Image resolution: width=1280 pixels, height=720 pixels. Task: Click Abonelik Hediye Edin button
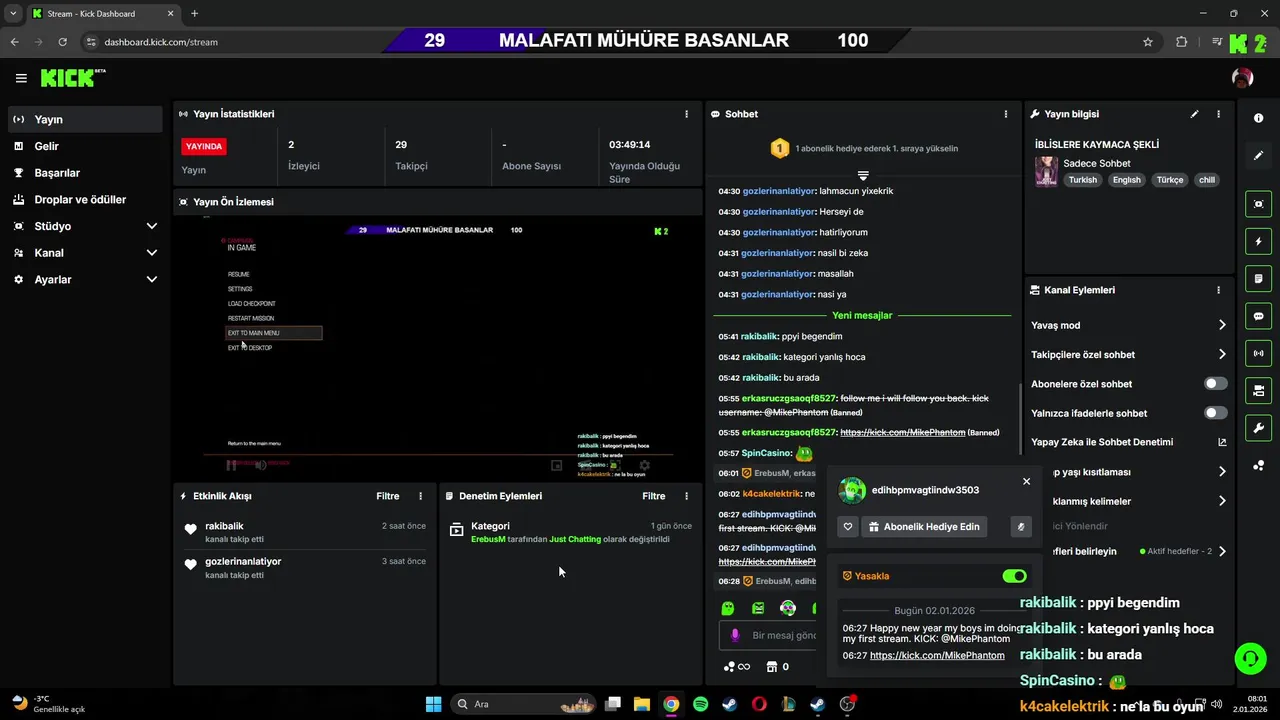(924, 526)
